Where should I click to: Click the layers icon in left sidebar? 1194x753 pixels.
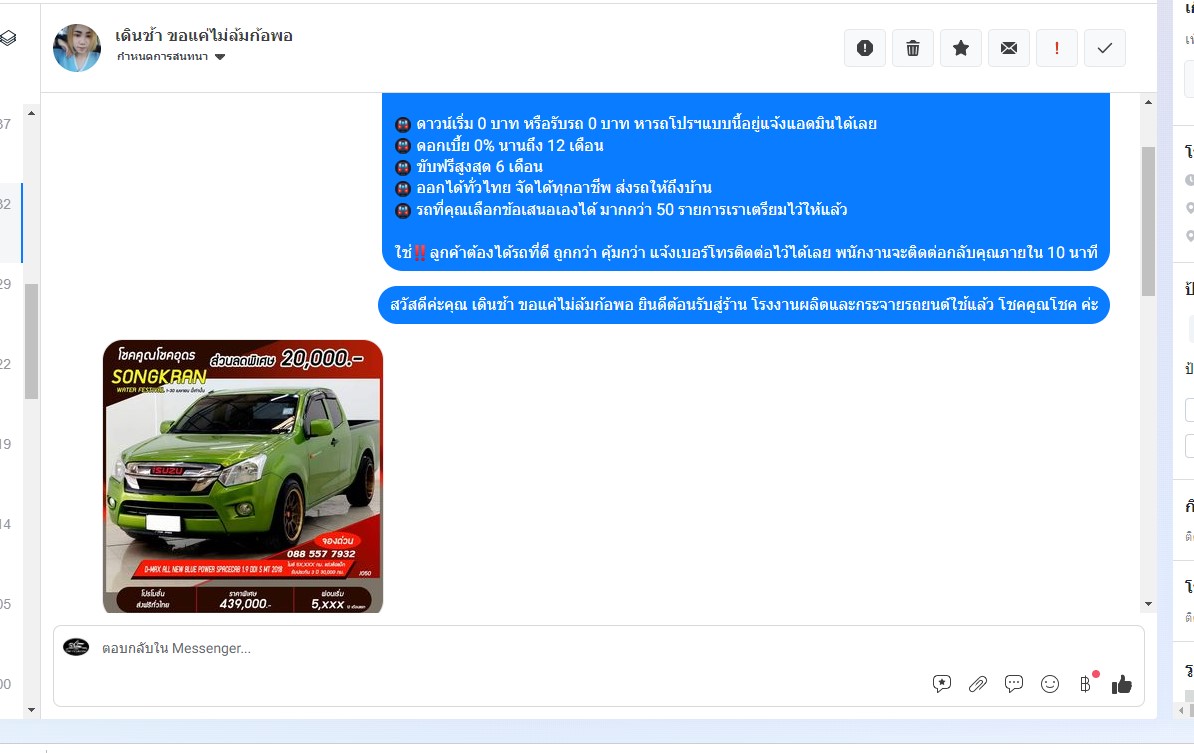point(8,37)
